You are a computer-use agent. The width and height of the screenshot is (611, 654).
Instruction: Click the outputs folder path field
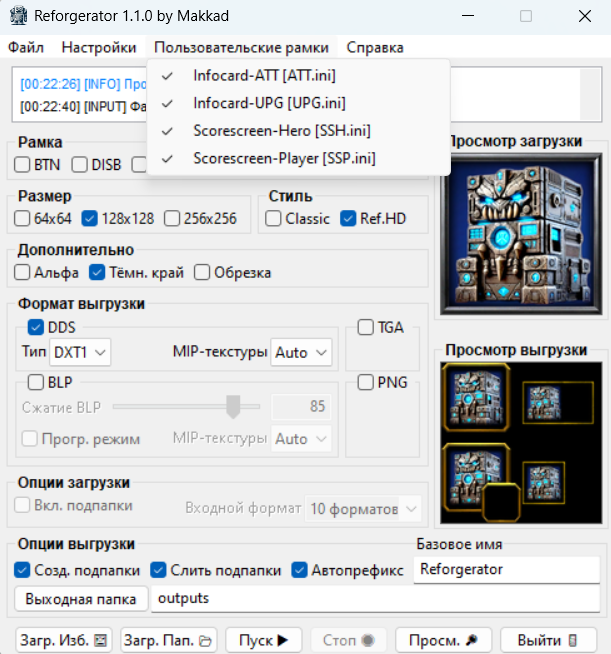coord(375,599)
